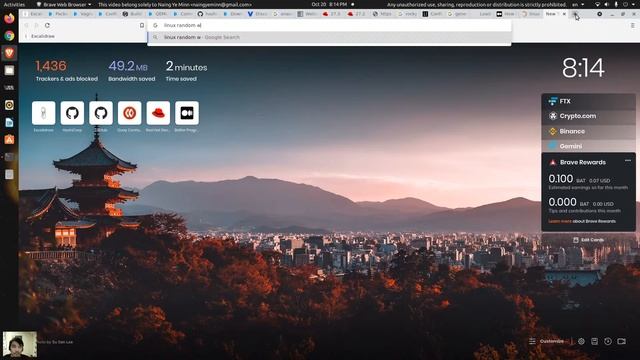
Task: Open LibreOffice Writer from the Ubuntu dock
Action: pyautogui.click(x=9, y=122)
